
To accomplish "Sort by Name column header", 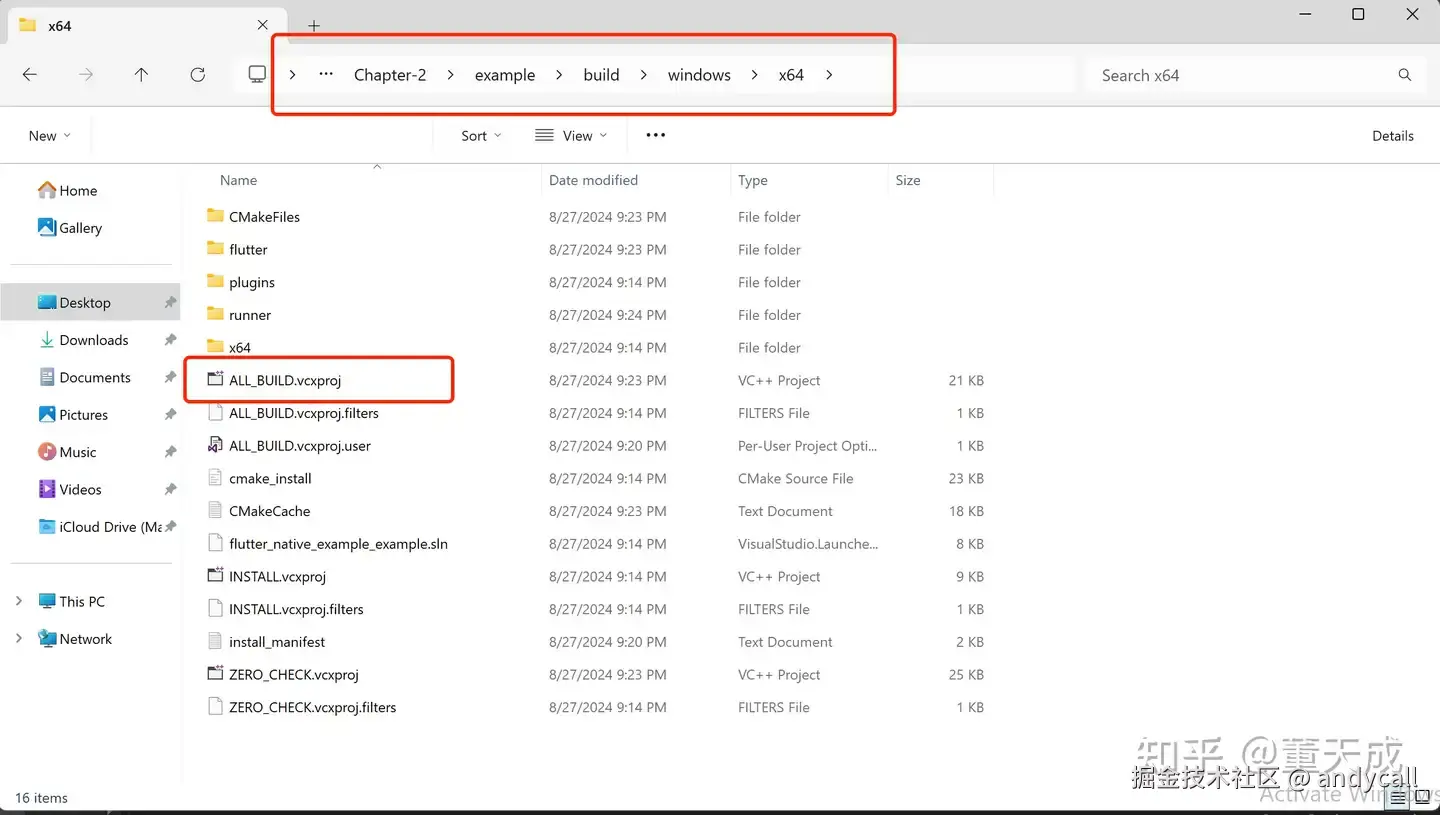I will 238,180.
